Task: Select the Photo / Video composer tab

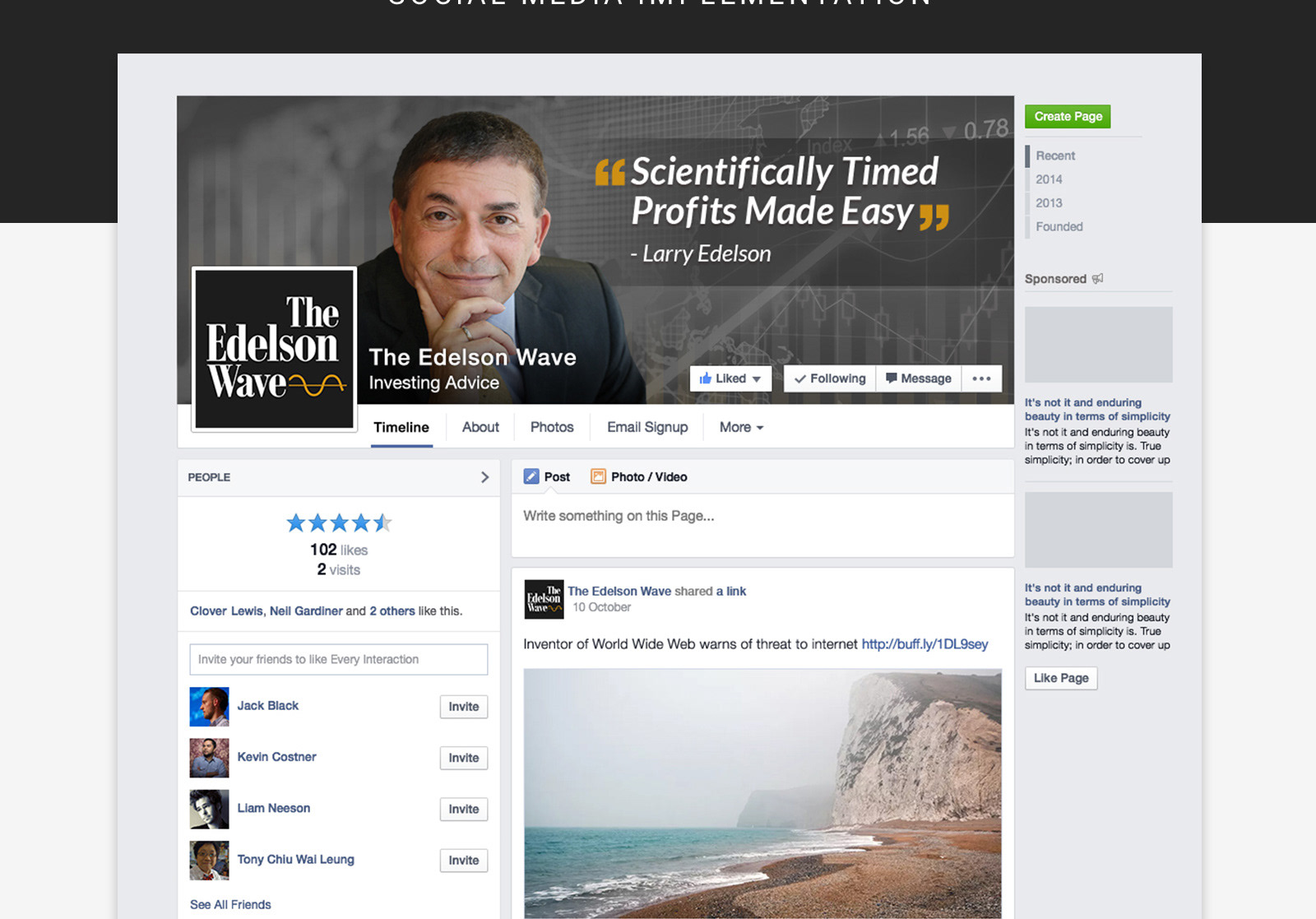Action: pyautogui.click(x=639, y=476)
